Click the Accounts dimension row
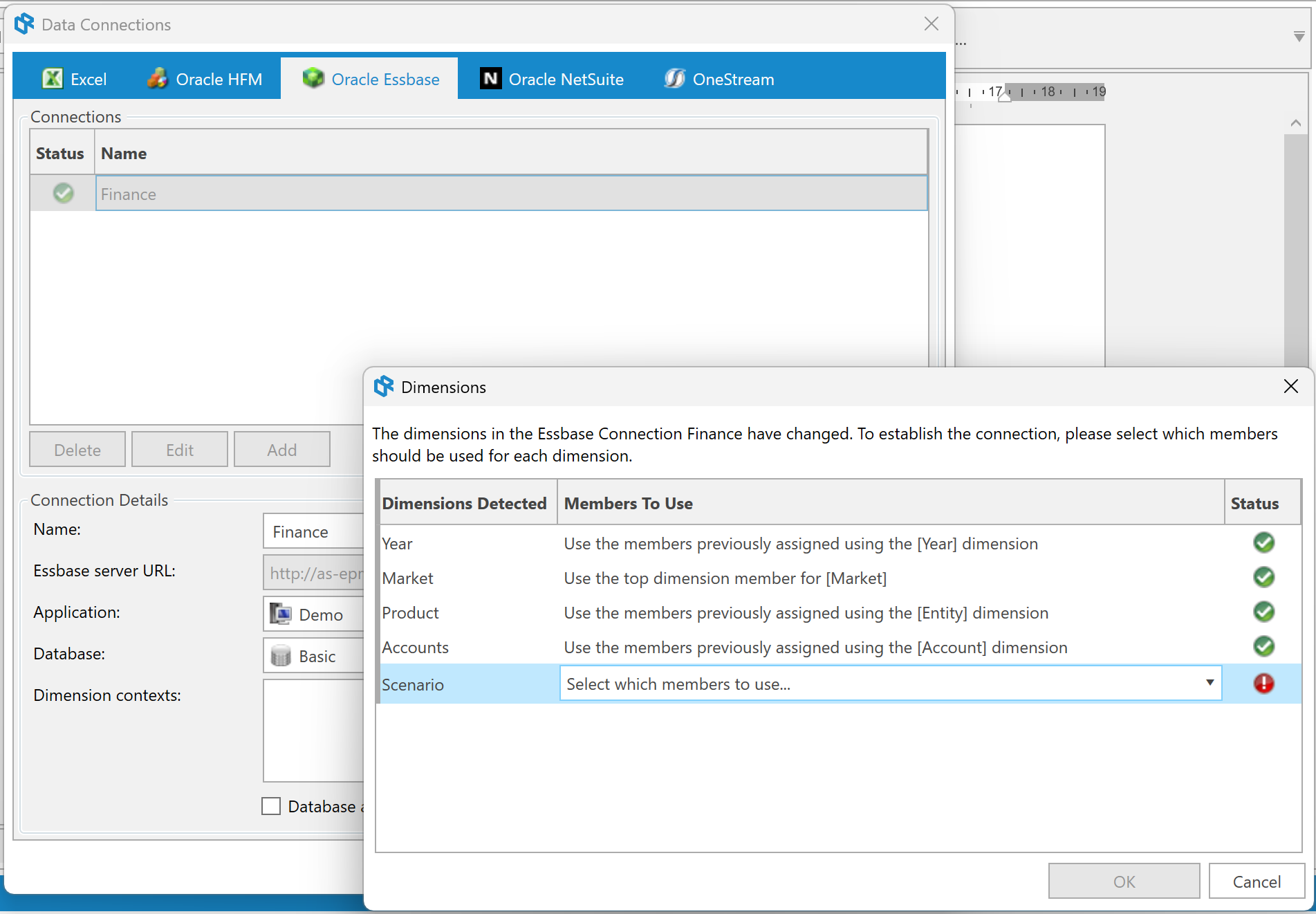Viewport: 1316px width, 914px height. coord(840,647)
